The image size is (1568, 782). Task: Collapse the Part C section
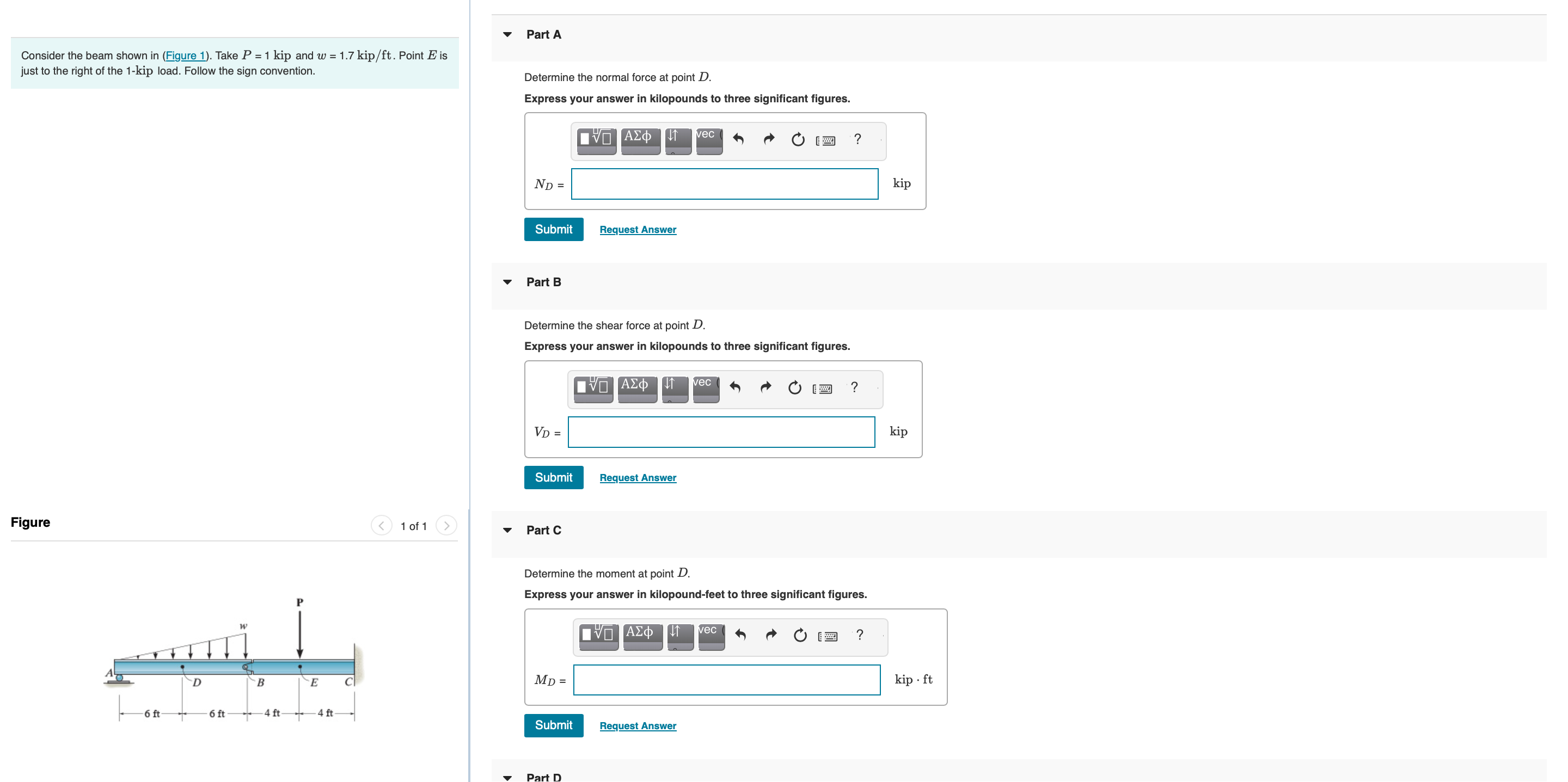pyautogui.click(x=507, y=531)
